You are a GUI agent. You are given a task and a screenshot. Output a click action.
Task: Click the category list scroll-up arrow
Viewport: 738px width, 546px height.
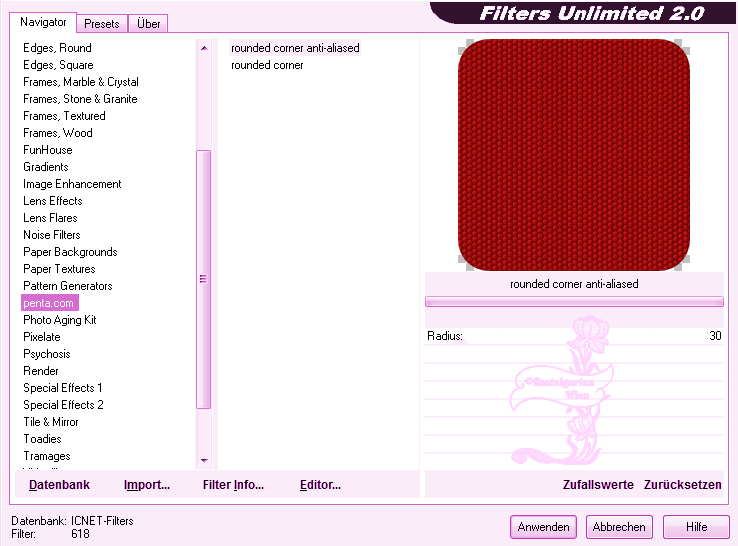pyautogui.click(x=204, y=48)
